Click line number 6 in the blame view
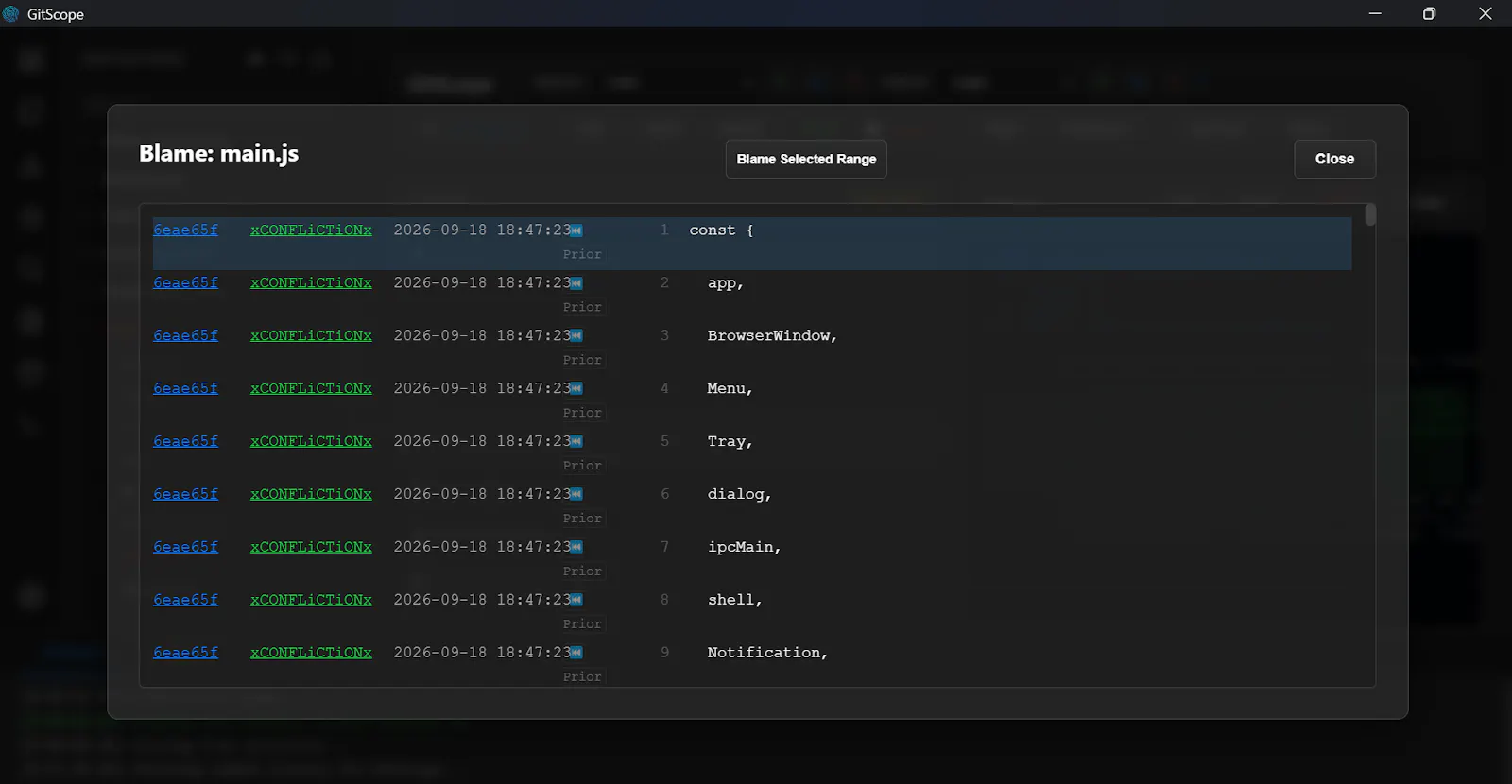1512x784 pixels. pyautogui.click(x=664, y=494)
